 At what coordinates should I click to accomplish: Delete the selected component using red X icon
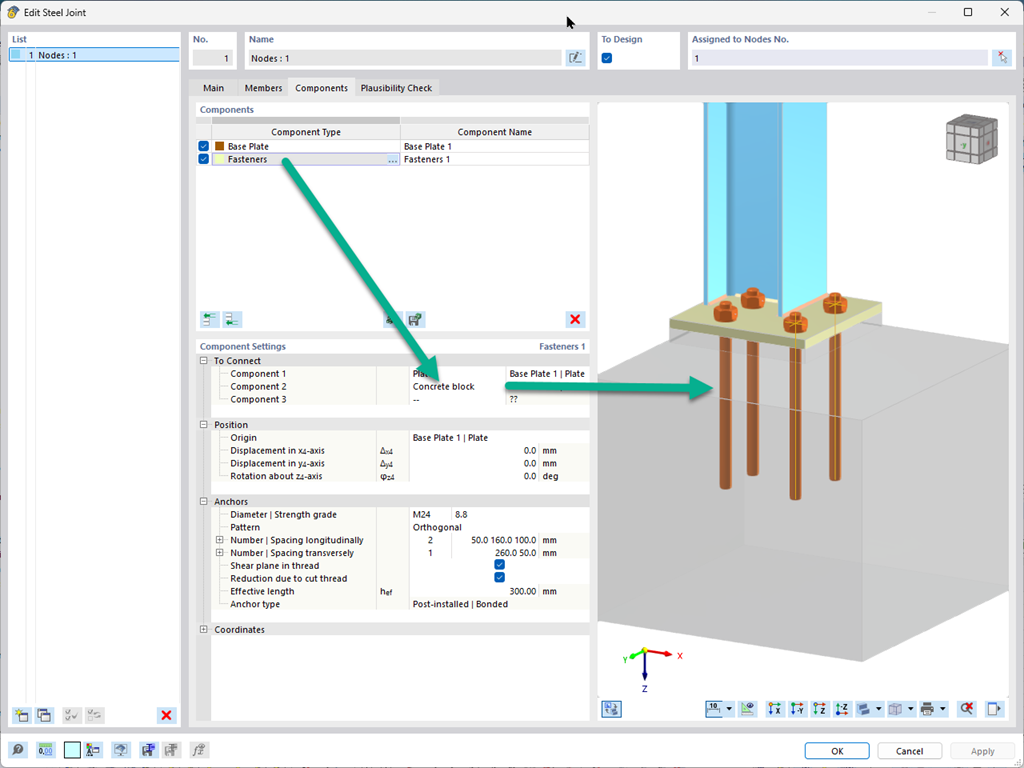click(574, 319)
